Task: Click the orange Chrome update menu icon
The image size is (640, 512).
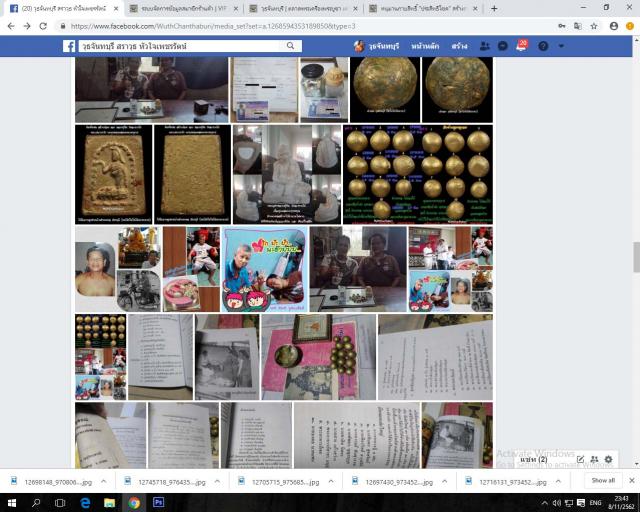Action: coord(630,26)
